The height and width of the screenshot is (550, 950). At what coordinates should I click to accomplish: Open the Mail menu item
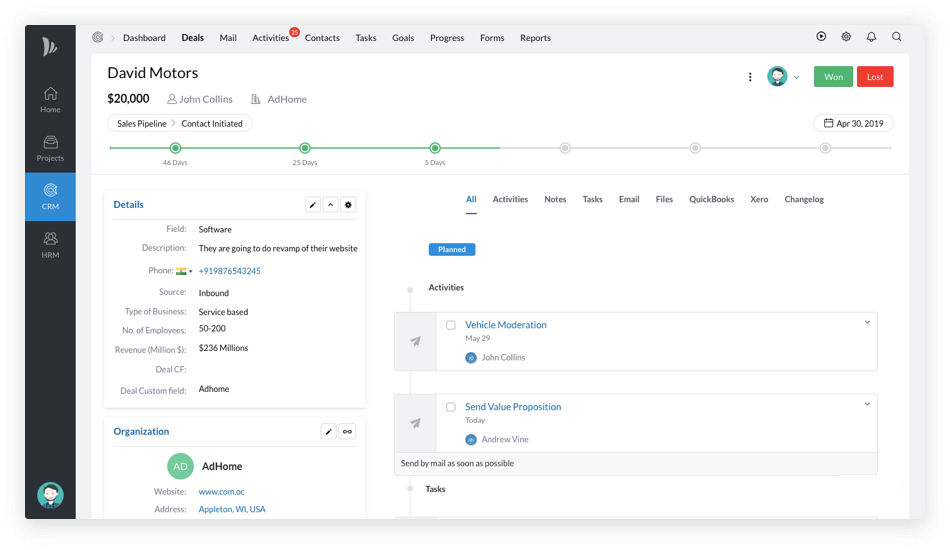point(228,38)
